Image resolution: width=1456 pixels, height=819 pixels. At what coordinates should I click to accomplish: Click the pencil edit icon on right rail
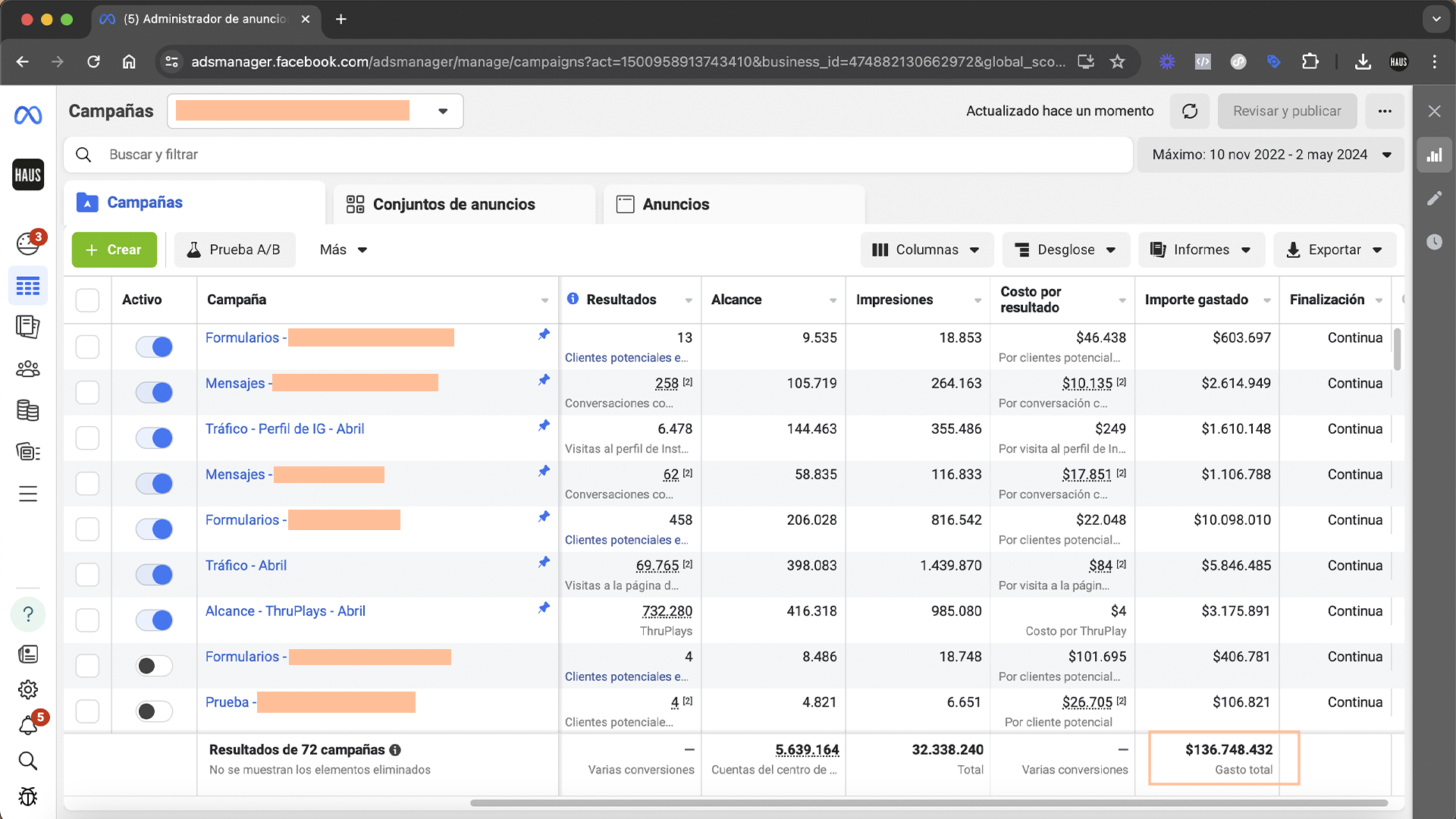[x=1434, y=199]
